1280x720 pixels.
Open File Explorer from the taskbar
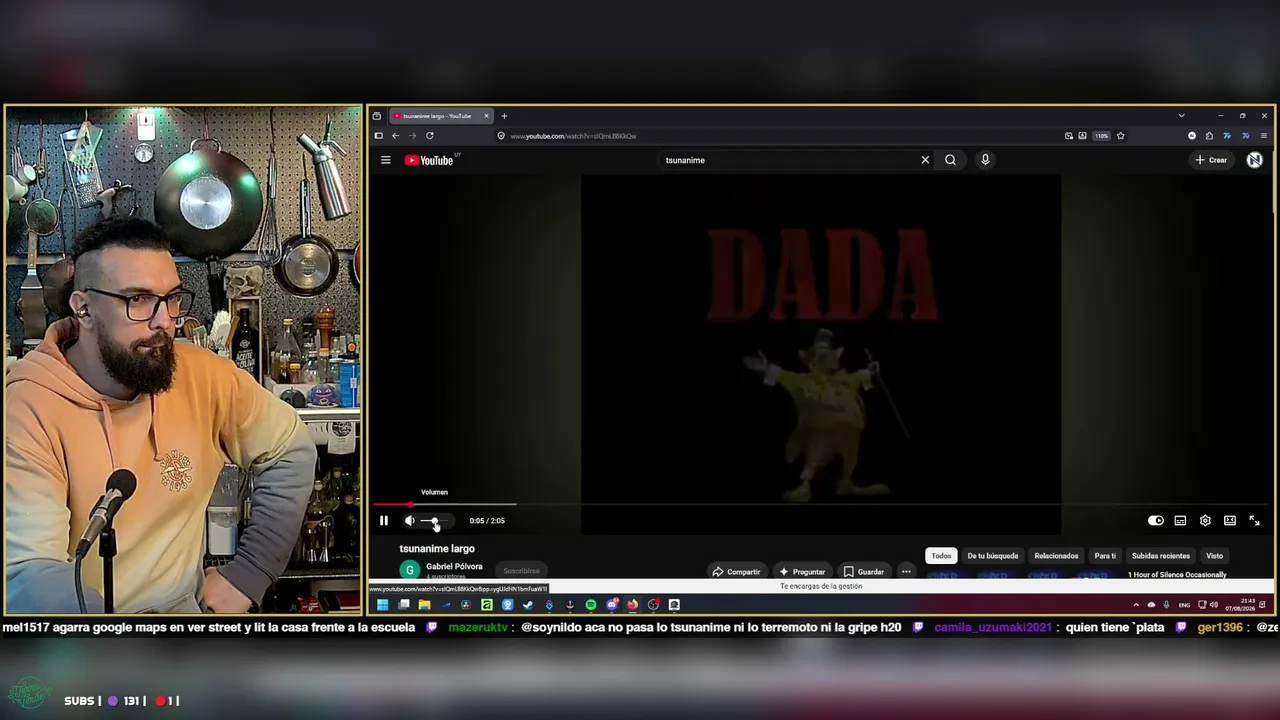click(x=424, y=605)
